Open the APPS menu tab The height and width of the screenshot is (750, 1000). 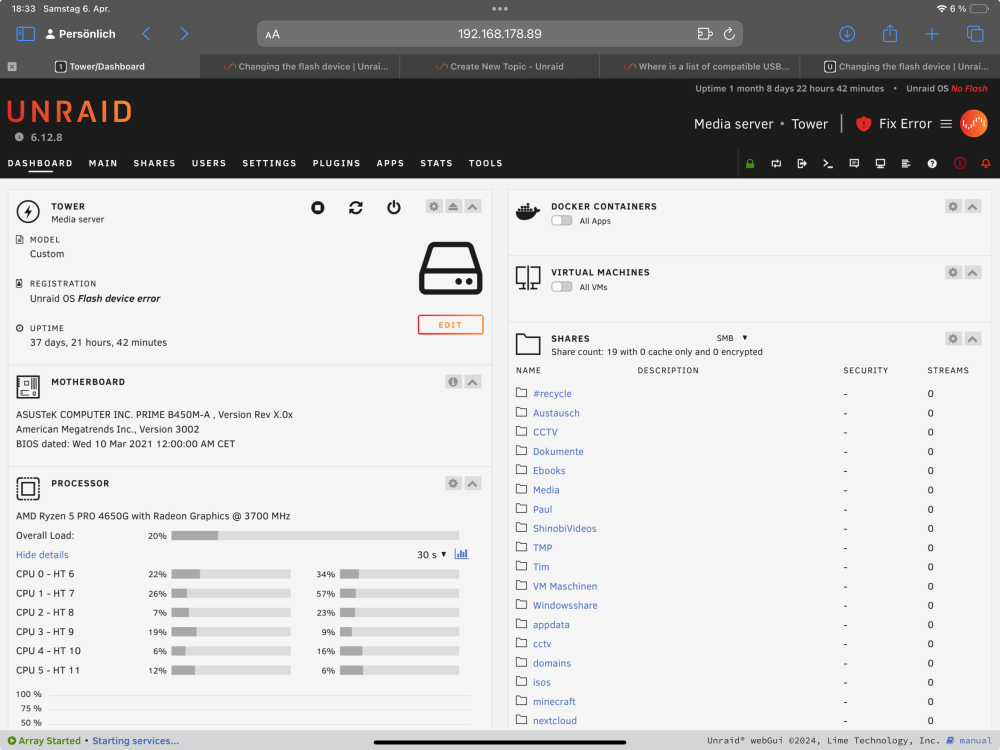pos(390,163)
